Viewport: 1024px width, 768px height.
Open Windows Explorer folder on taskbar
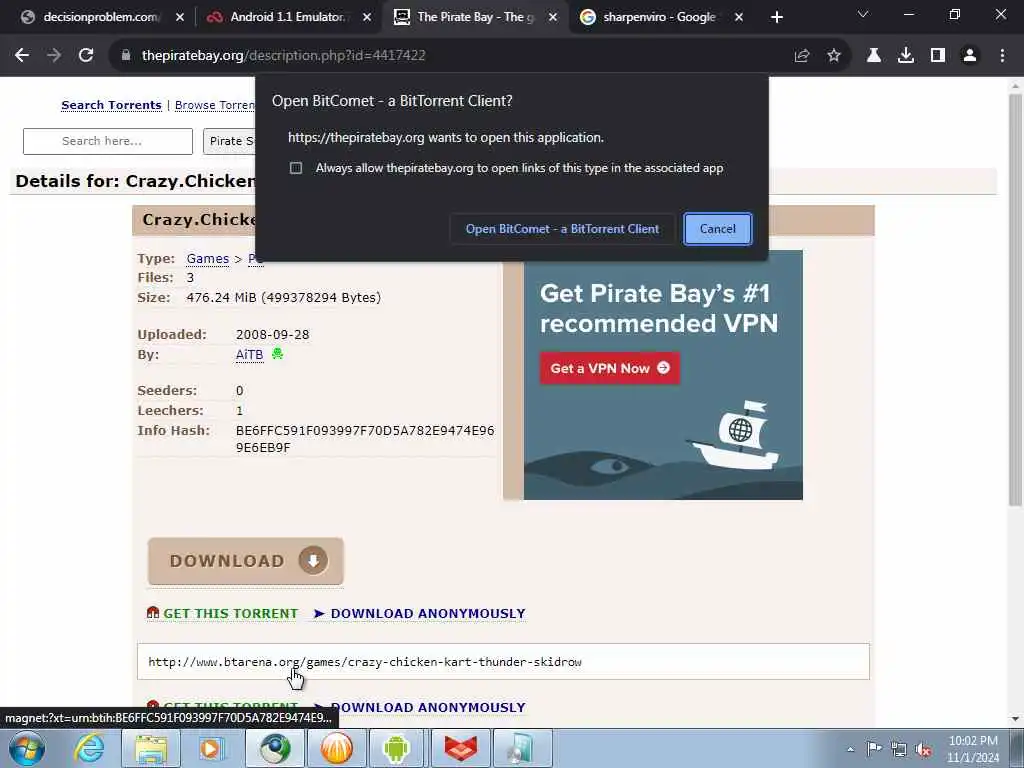click(151, 748)
